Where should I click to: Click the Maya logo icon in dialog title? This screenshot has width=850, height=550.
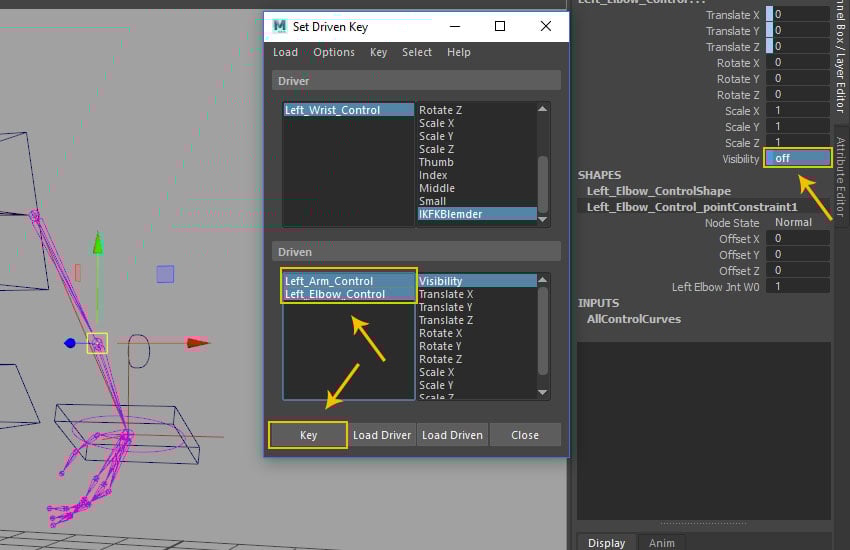(280, 27)
